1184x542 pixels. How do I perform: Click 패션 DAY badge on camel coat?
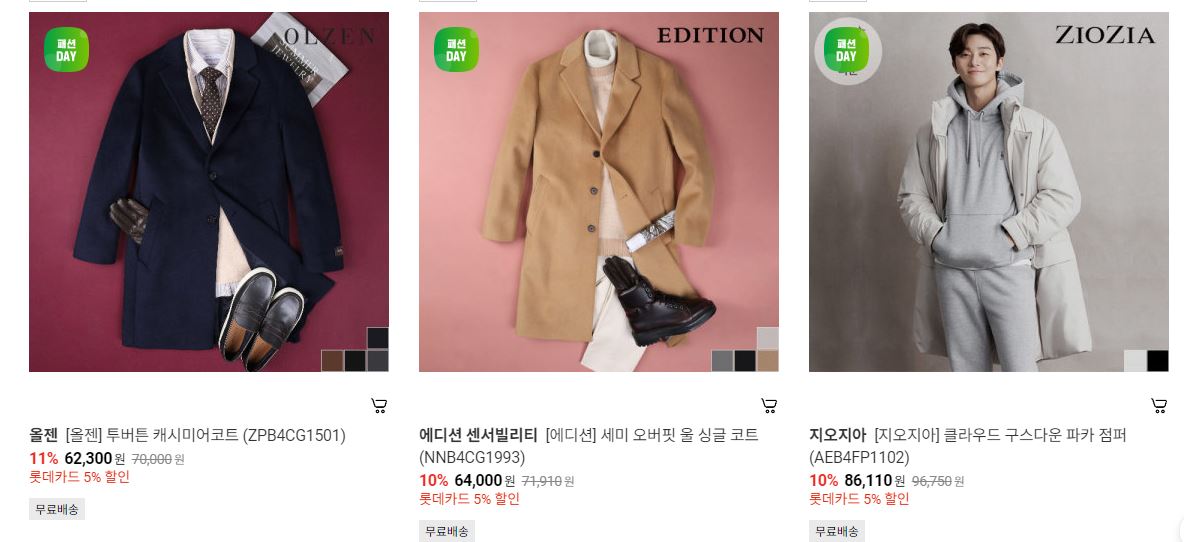point(456,50)
